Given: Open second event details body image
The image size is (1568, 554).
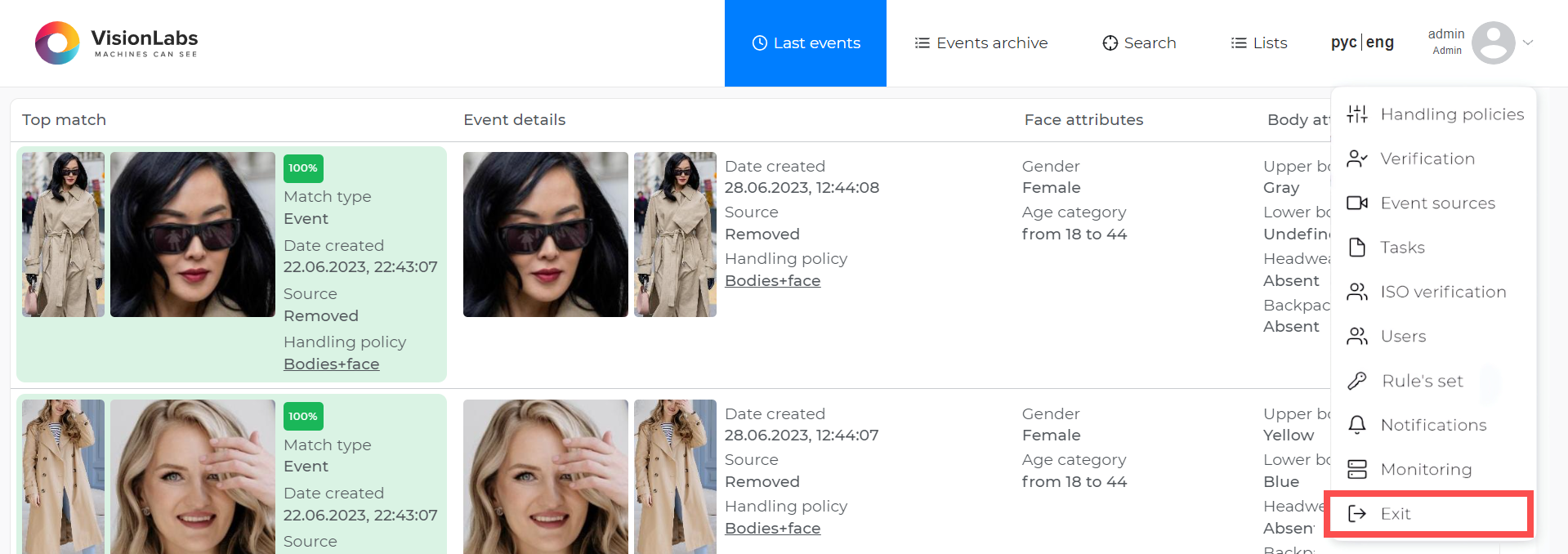Looking at the screenshot, I should (x=675, y=476).
